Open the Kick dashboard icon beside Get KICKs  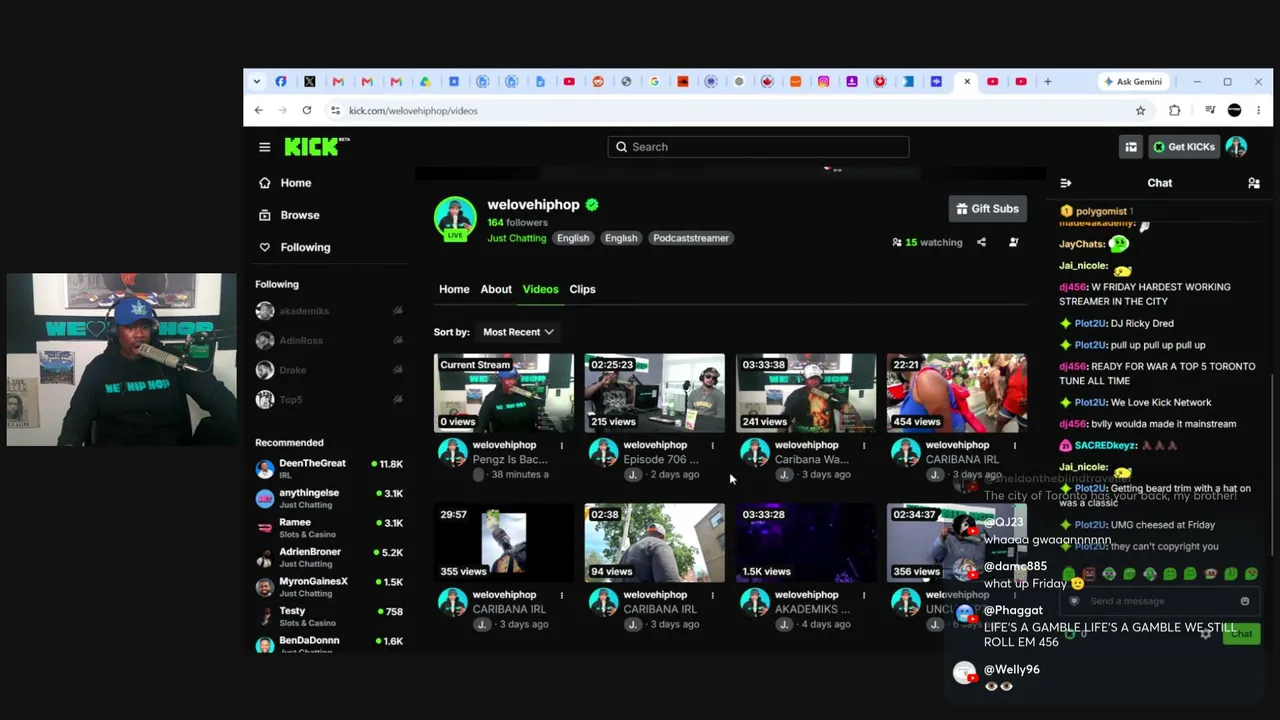click(x=1131, y=147)
